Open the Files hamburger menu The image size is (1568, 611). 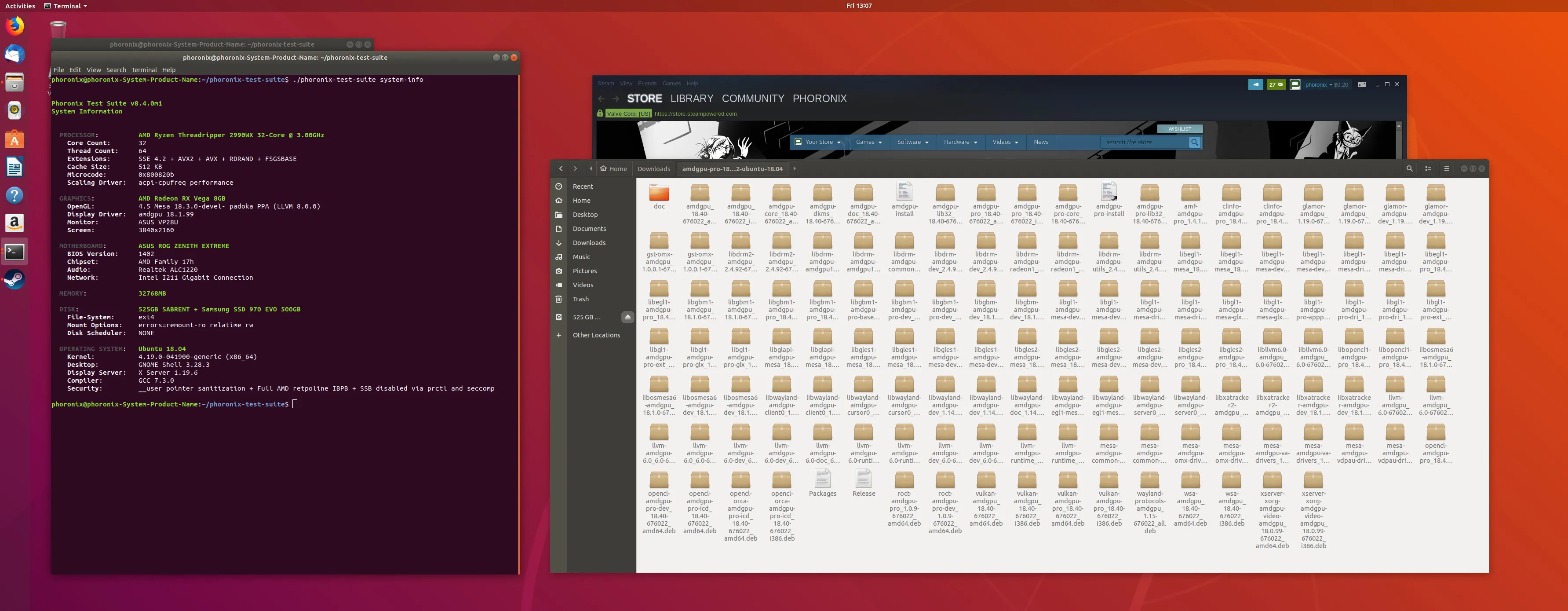click(1446, 169)
